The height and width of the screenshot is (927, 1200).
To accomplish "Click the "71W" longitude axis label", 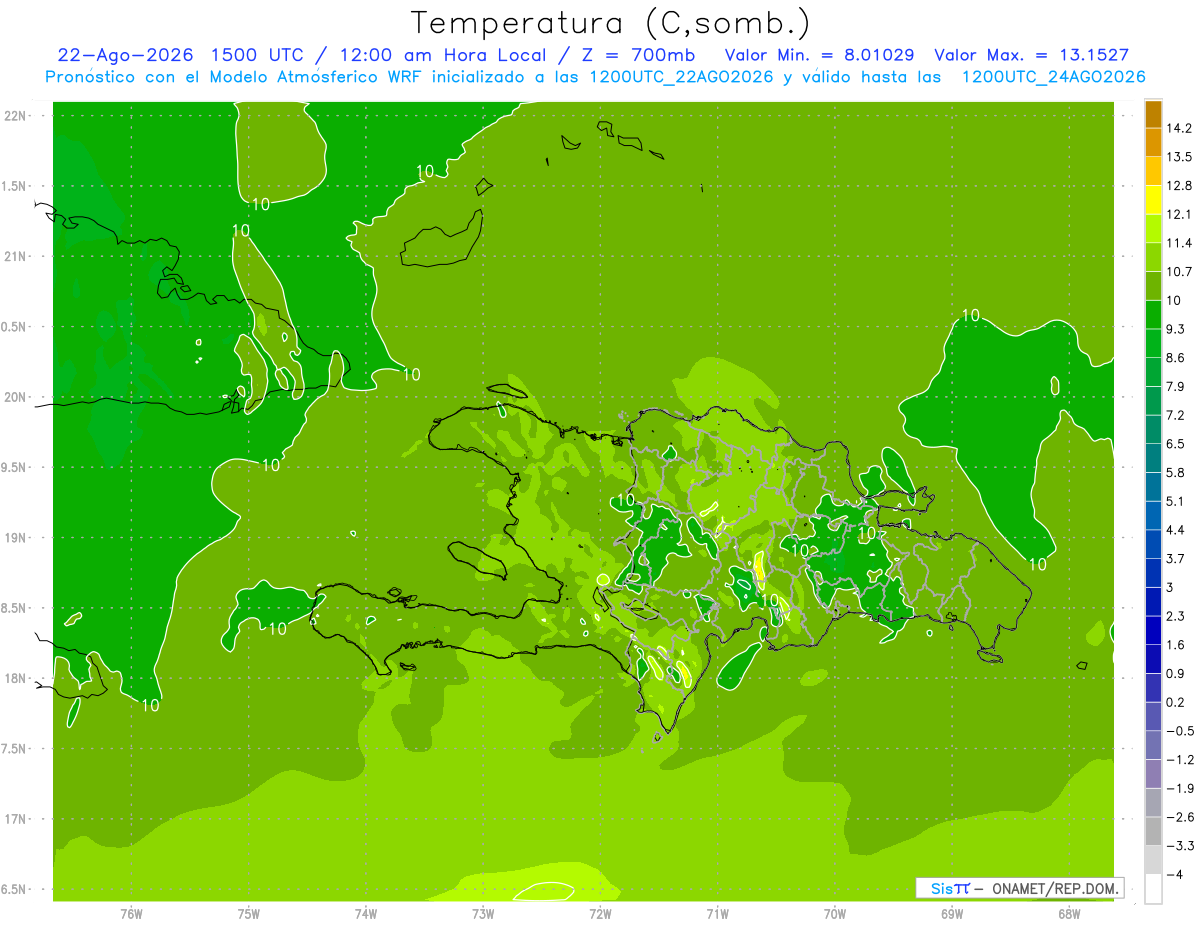I will click(717, 914).
